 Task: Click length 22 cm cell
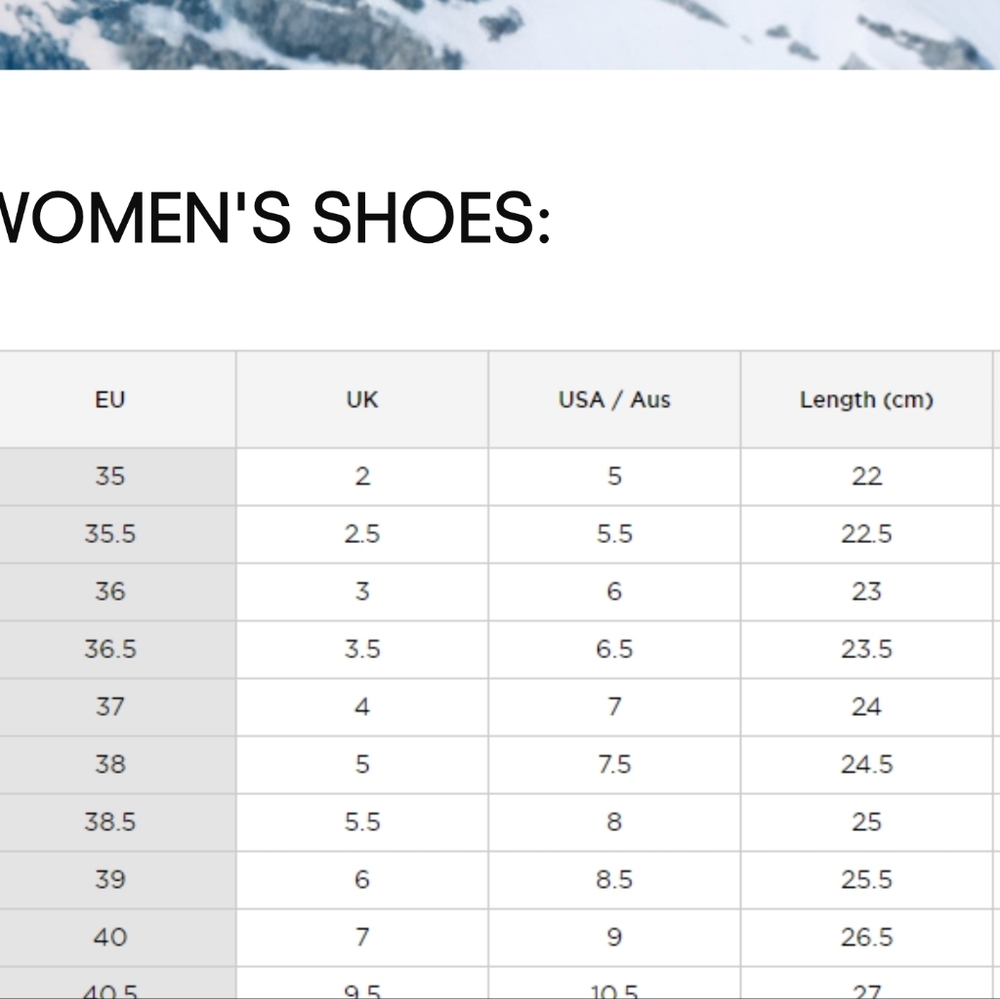coord(867,477)
